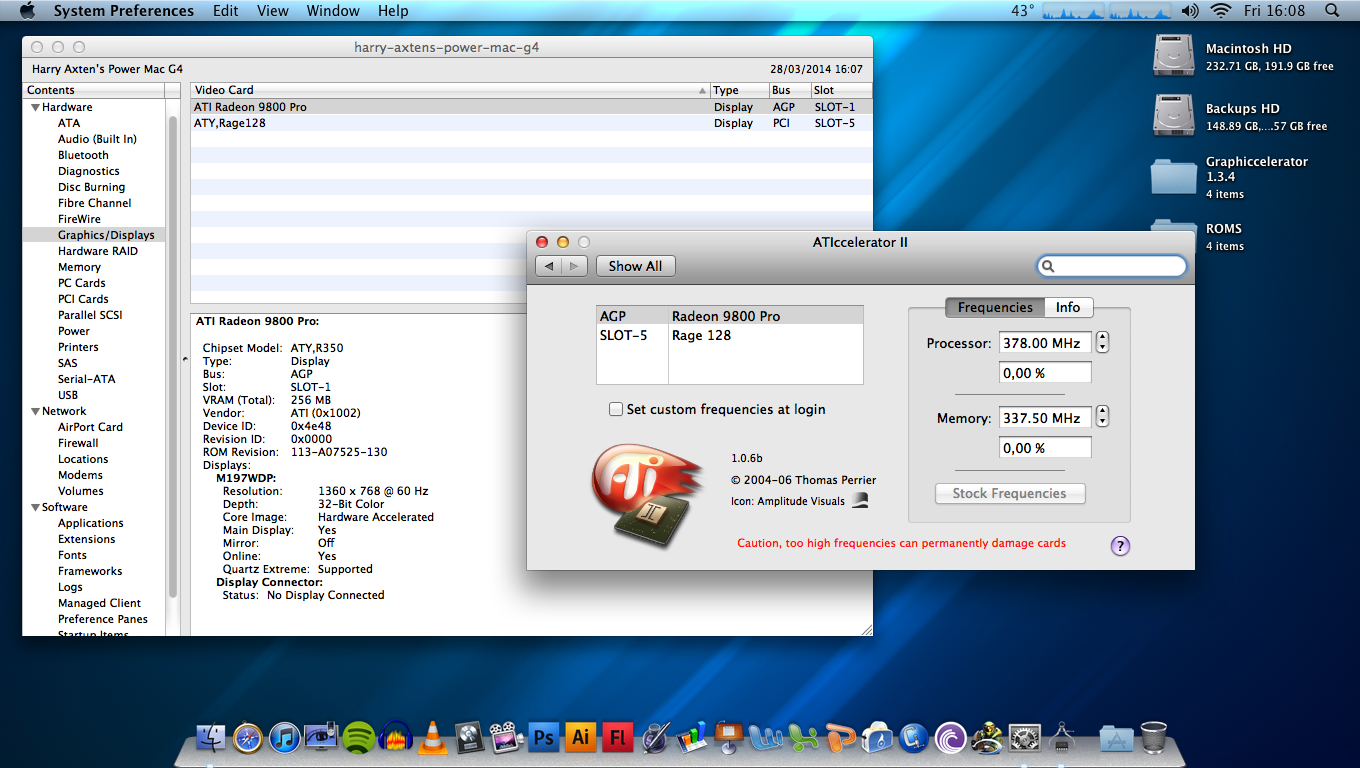1360x768 pixels.
Task: Collapse the Network category in sidebar
Action: 35,411
